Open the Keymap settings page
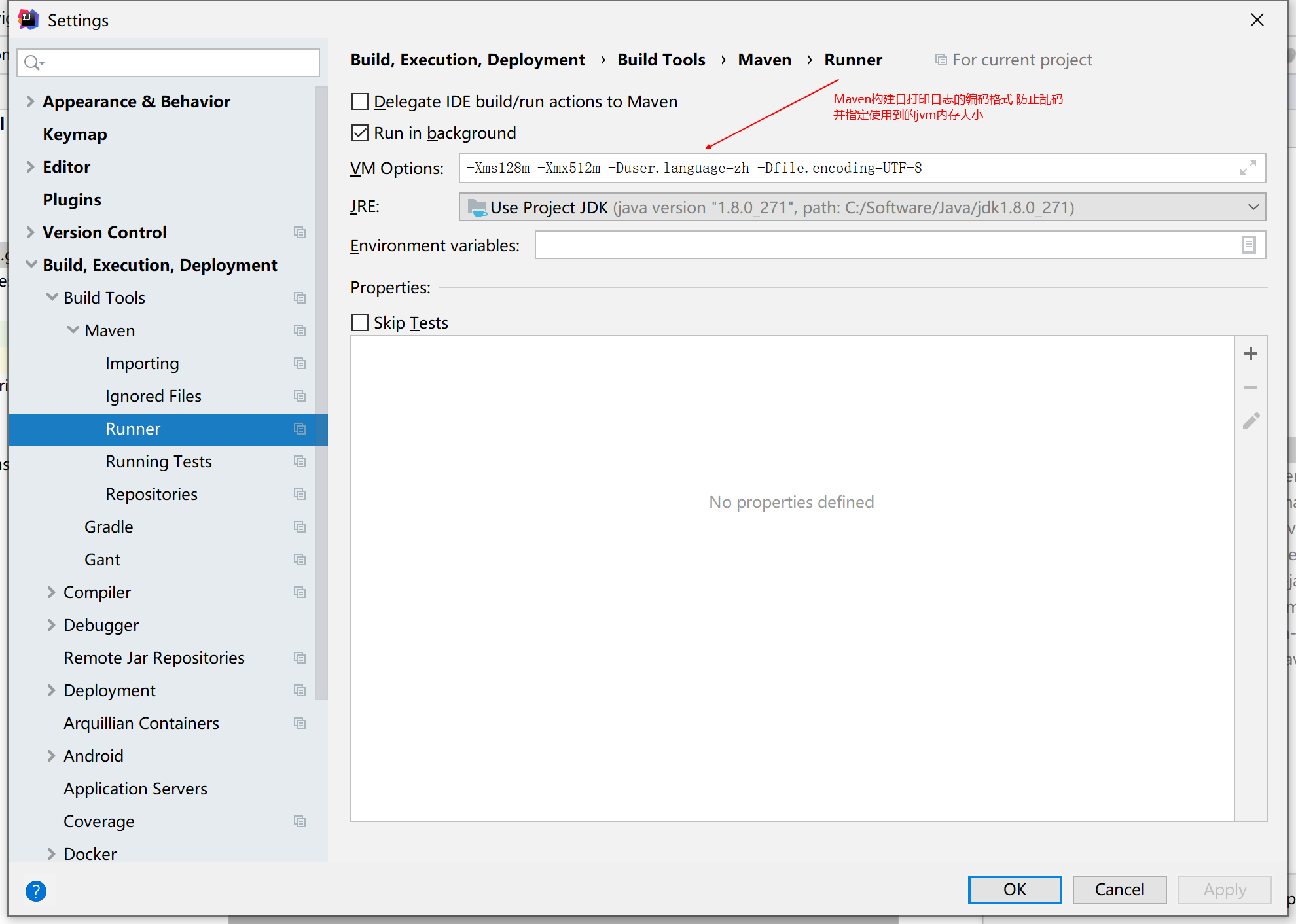This screenshot has width=1296, height=924. click(x=75, y=134)
